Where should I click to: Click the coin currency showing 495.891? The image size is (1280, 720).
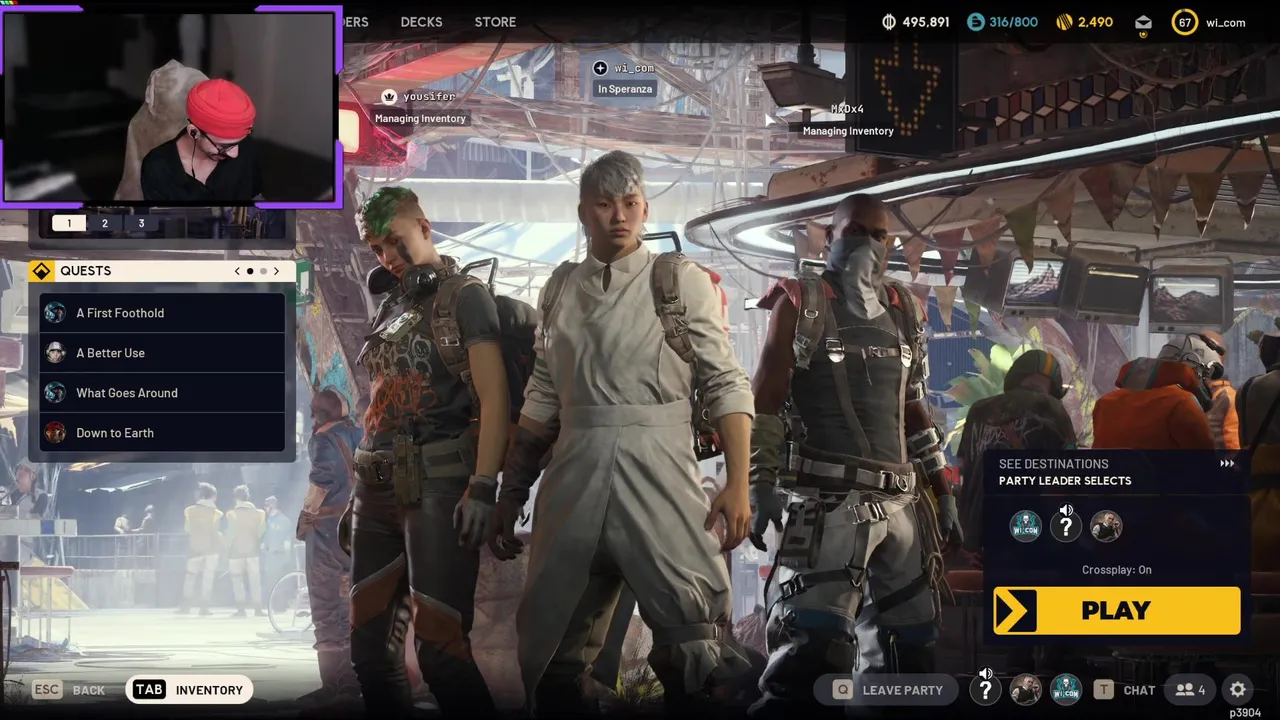915,22
